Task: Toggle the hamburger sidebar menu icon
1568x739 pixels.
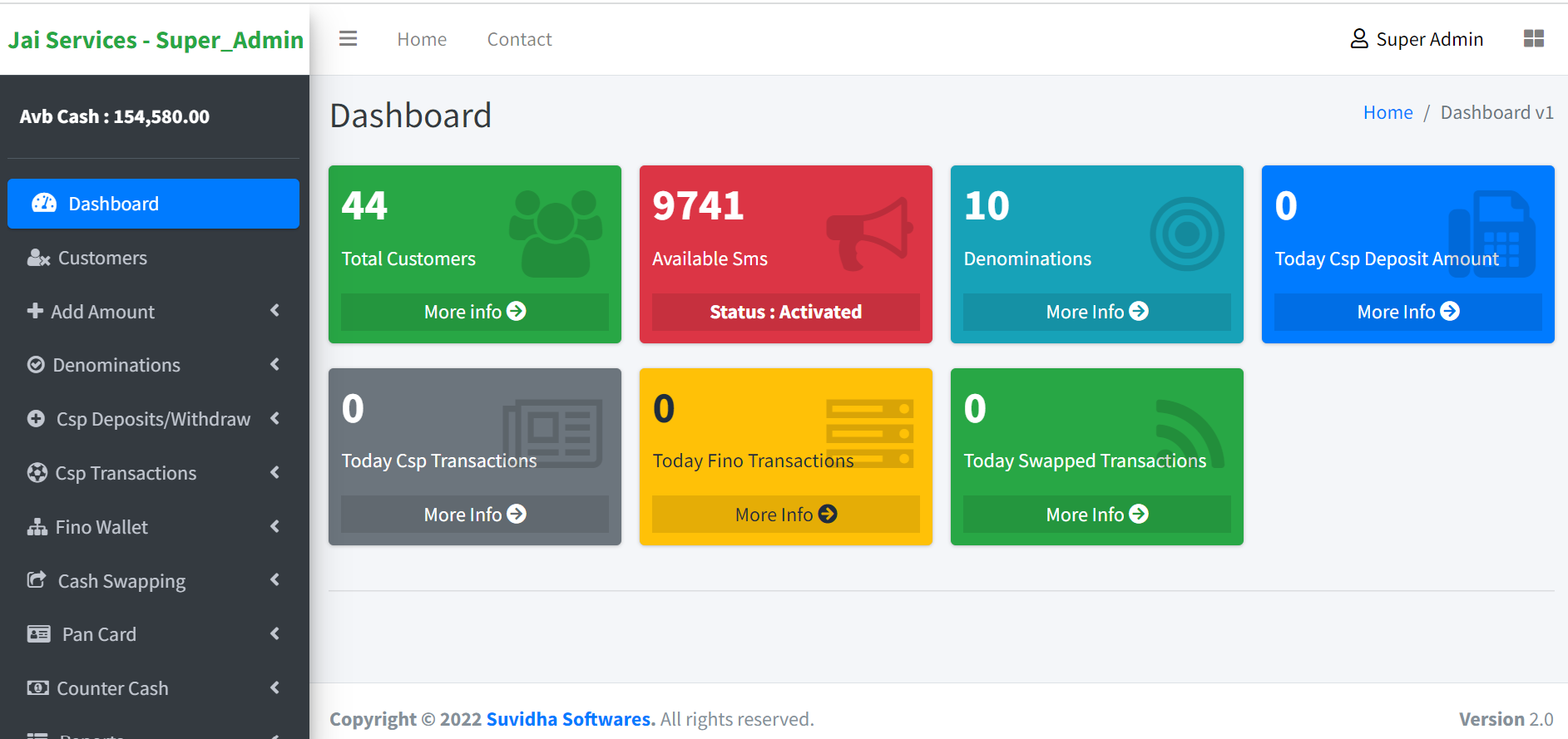Action: pyautogui.click(x=348, y=39)
